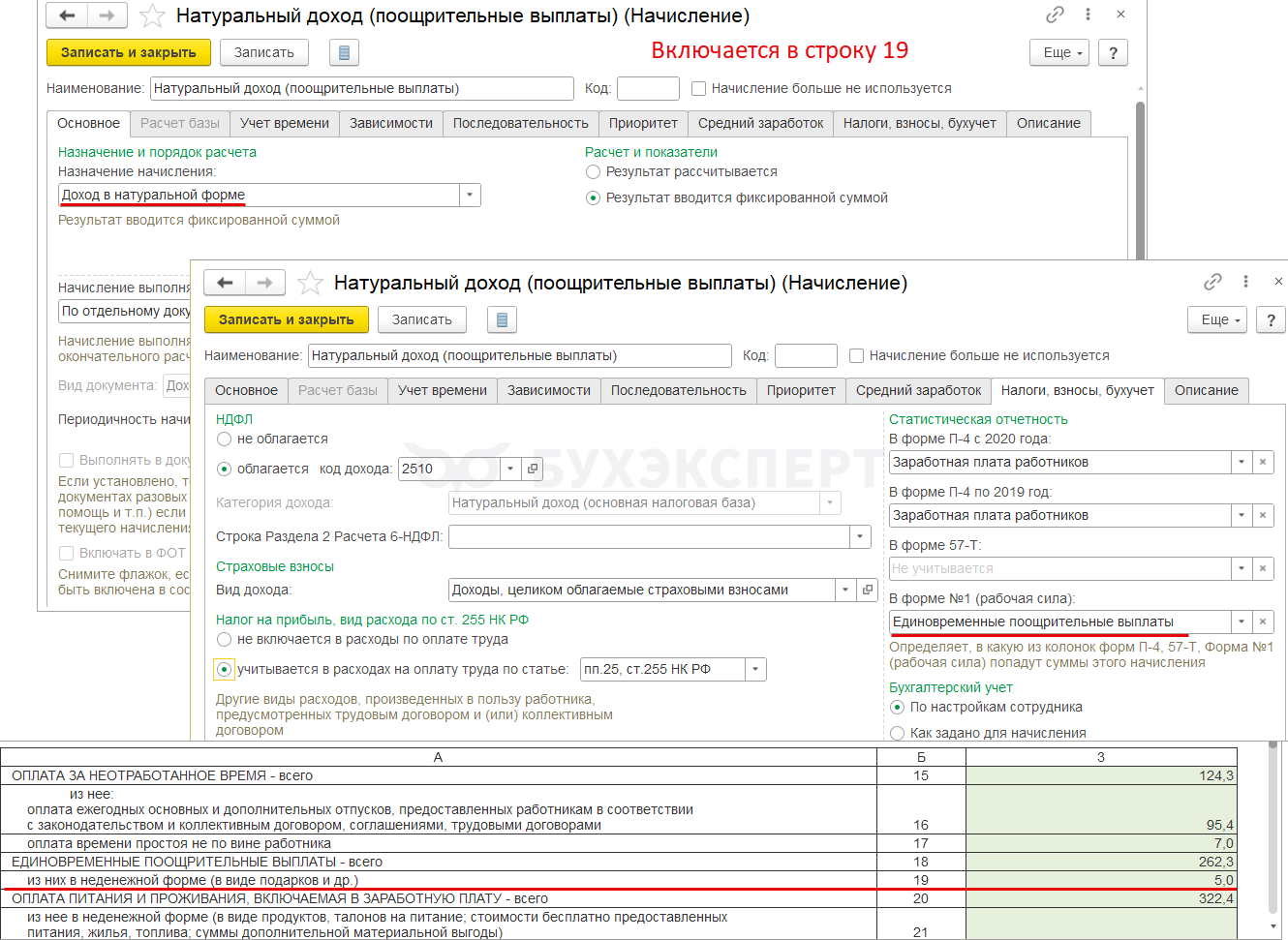Open Налоги, взносы, бухучет tab in the rear window
1288x940 pixels.
[x=920, y=123]
